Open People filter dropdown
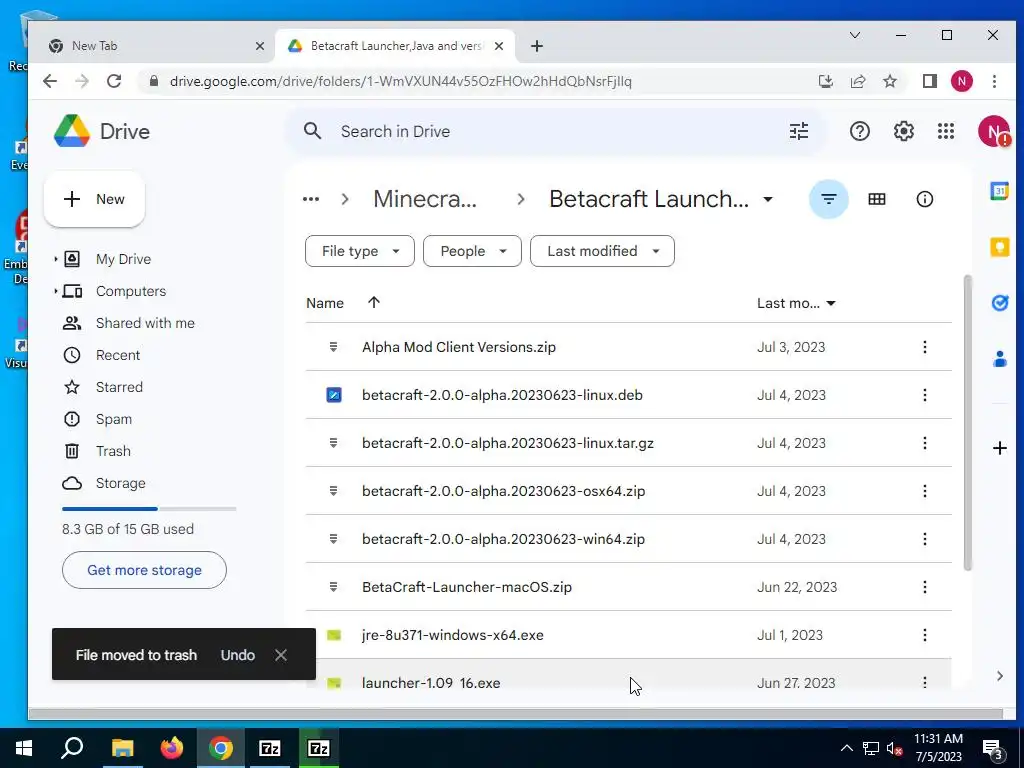This screenshot has width=1024, height=768. tap(472, 251)
